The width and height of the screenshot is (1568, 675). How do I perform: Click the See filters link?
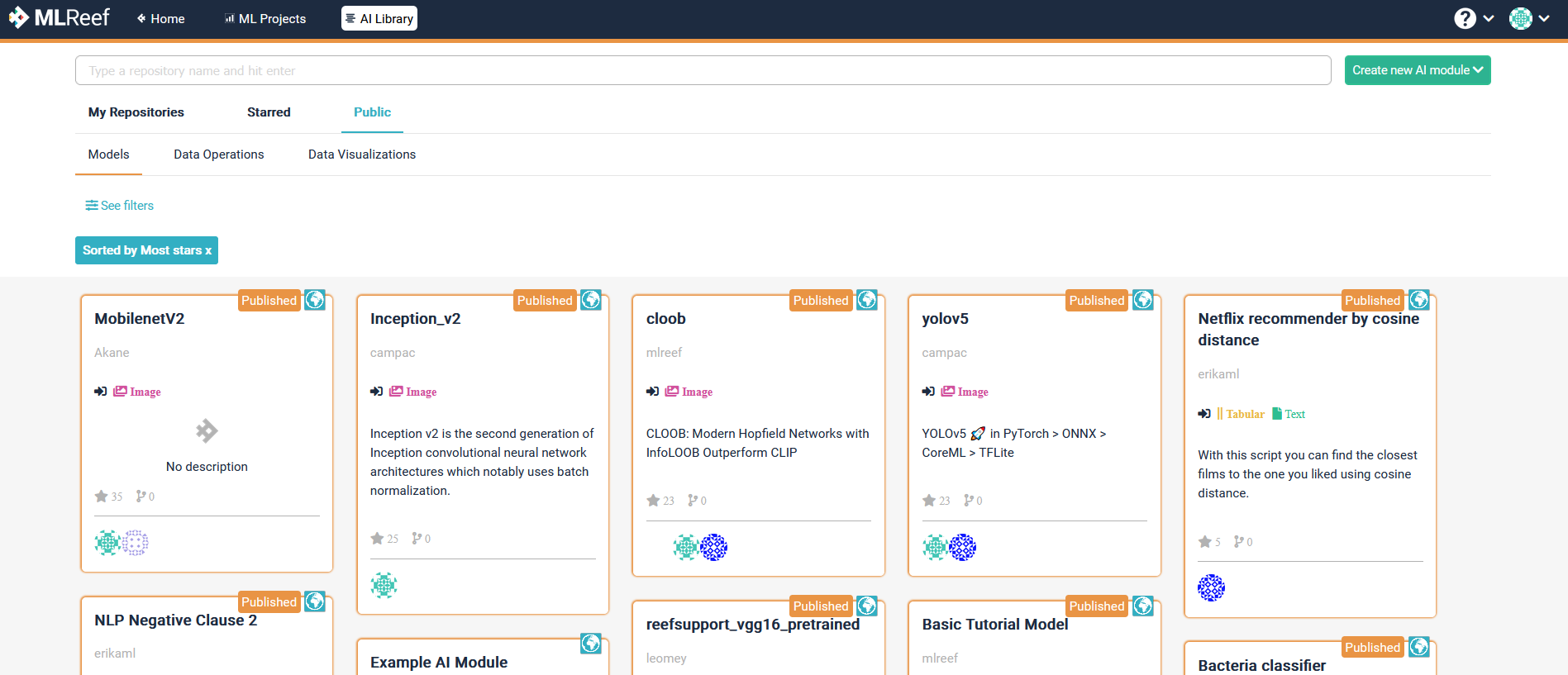120,206
